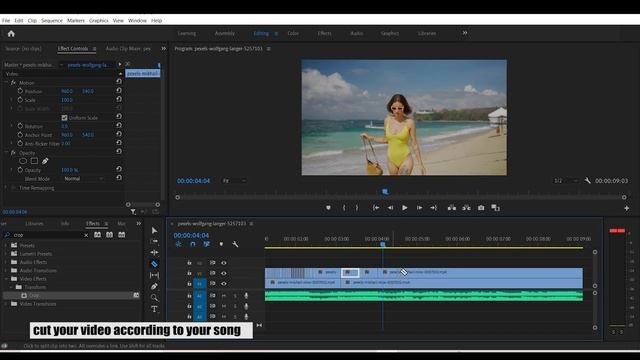The image size is (640, 360).
Task: Create ellipse mask under Opacity
Action: click(x=23, y=161)
